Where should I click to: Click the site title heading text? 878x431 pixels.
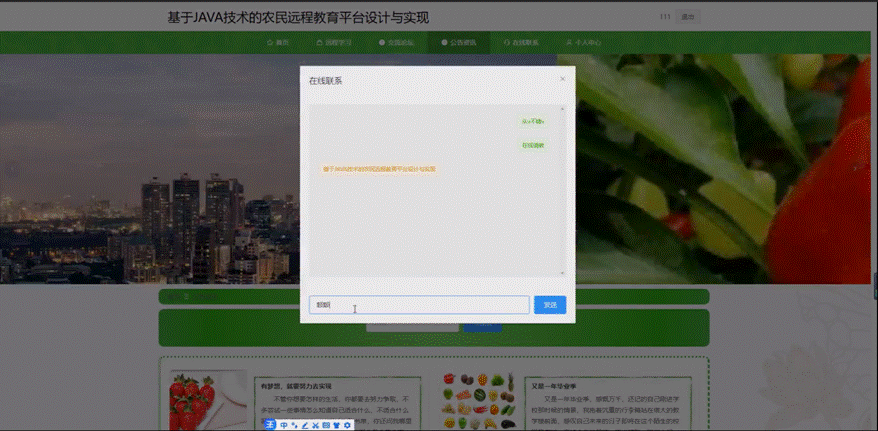pos(298,18)
